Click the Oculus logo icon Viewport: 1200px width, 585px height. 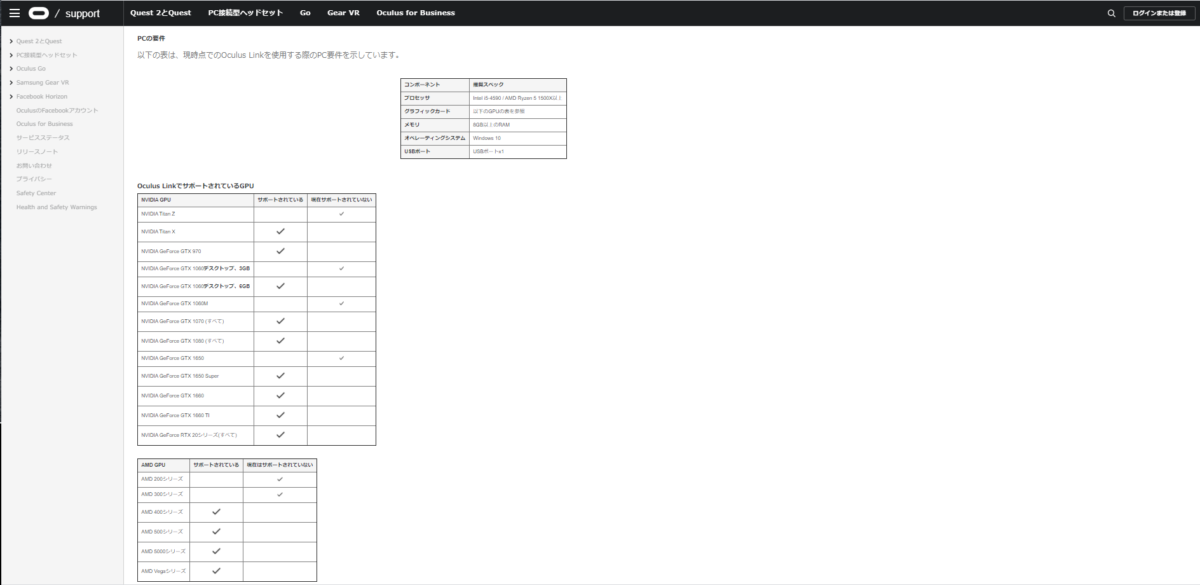click(39, 13)
